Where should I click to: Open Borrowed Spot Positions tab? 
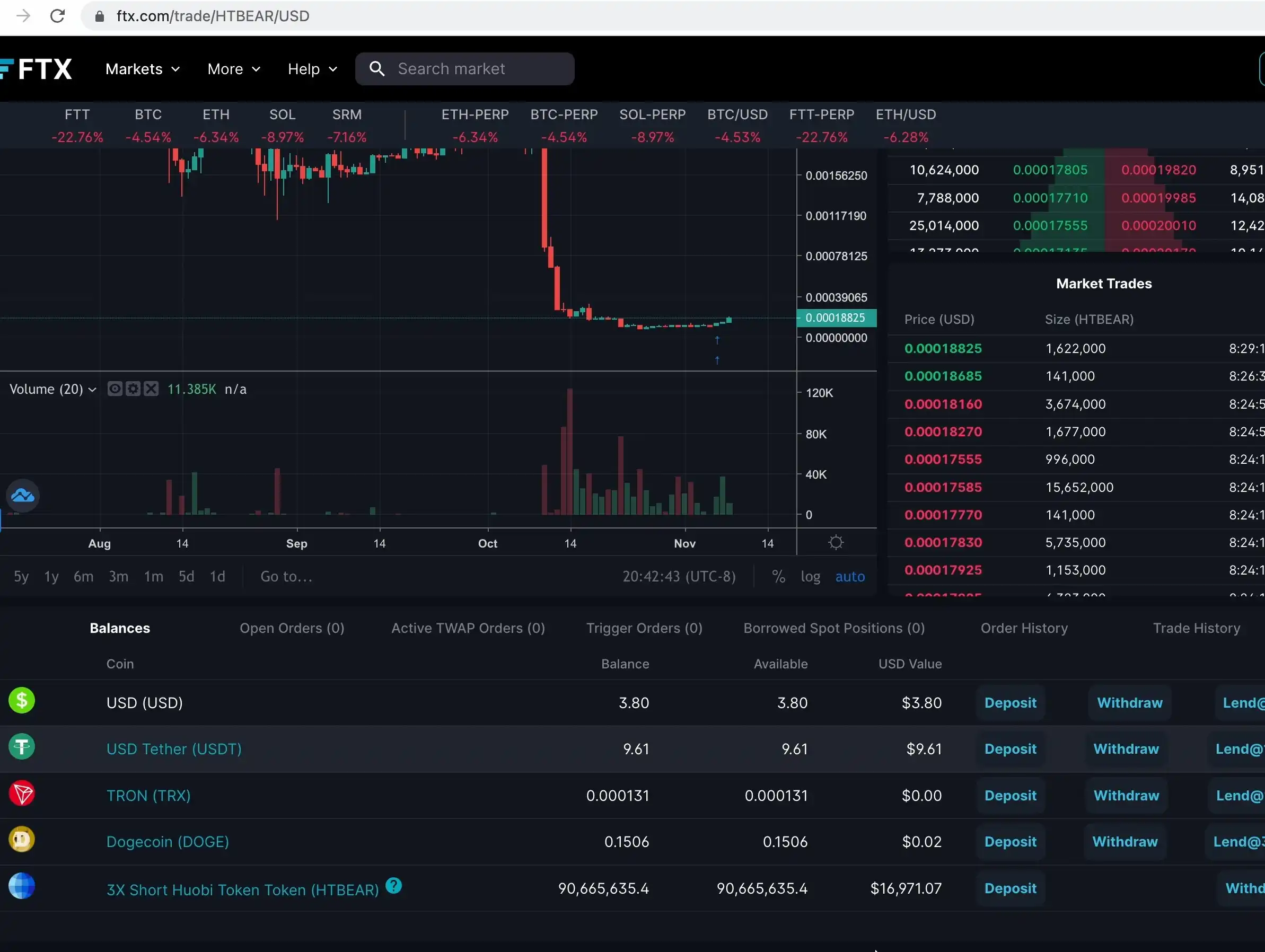pos(834,628)
